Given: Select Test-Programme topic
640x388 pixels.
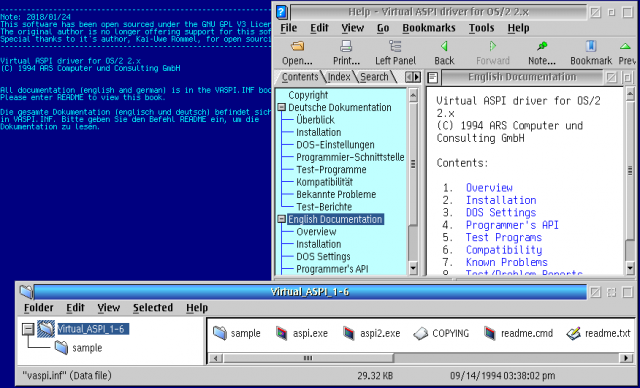Looking at the screenshot, I should [331, 170].
